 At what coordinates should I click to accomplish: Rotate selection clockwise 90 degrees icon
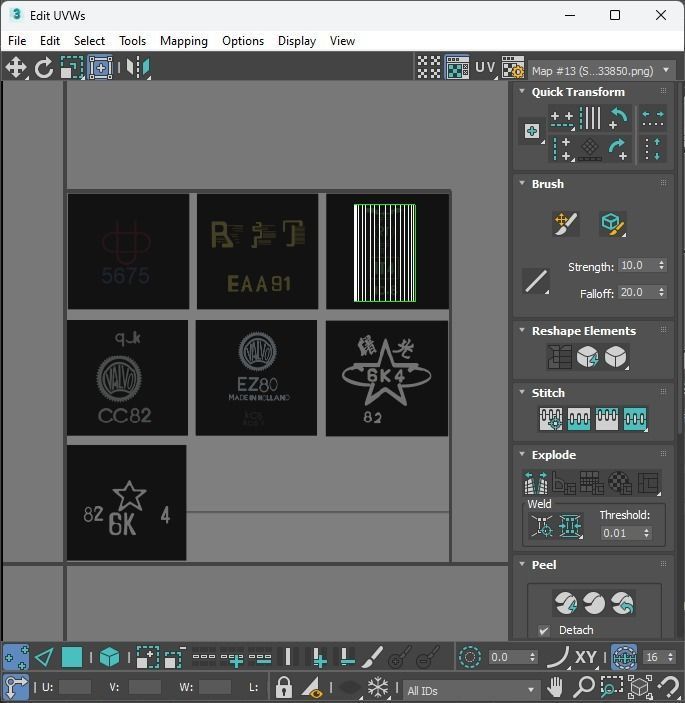[x=619, y=148]
